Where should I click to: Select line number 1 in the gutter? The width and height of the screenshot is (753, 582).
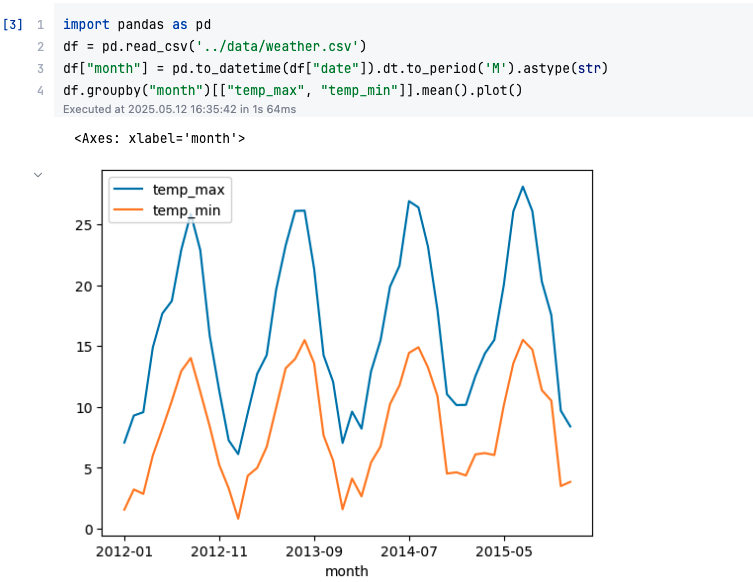click(x=40, y=24)
